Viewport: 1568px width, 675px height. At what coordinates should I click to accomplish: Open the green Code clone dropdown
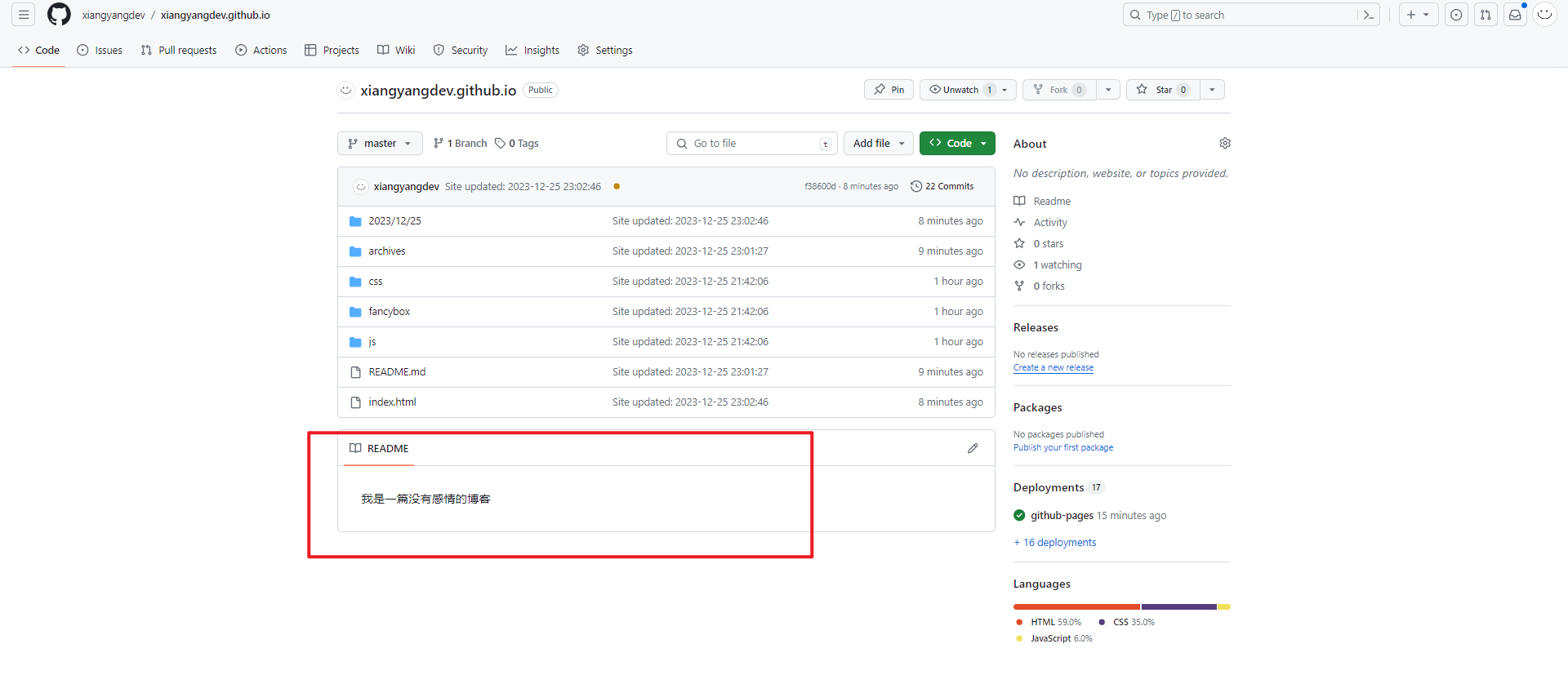point(957,143)
